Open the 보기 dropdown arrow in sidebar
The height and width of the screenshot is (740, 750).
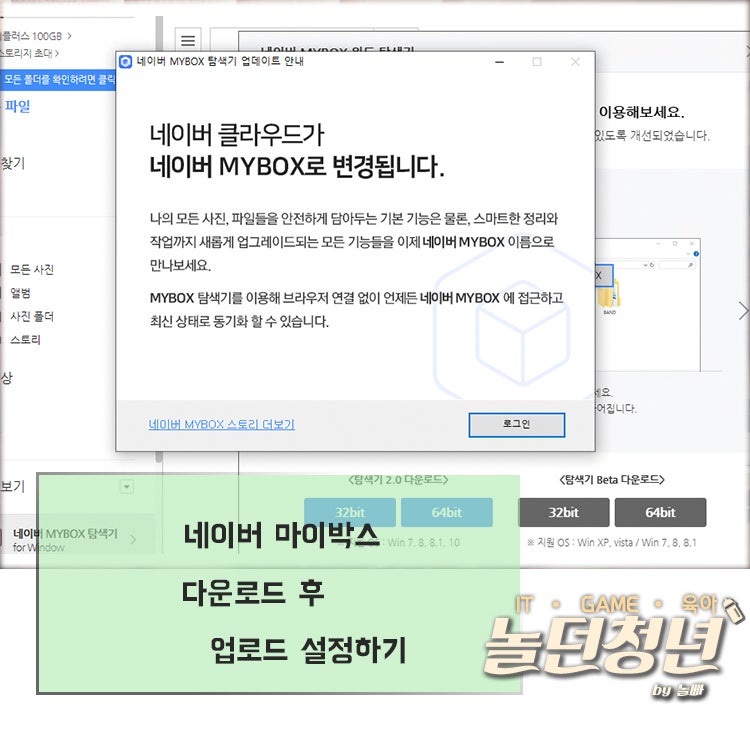click(126, 487)
